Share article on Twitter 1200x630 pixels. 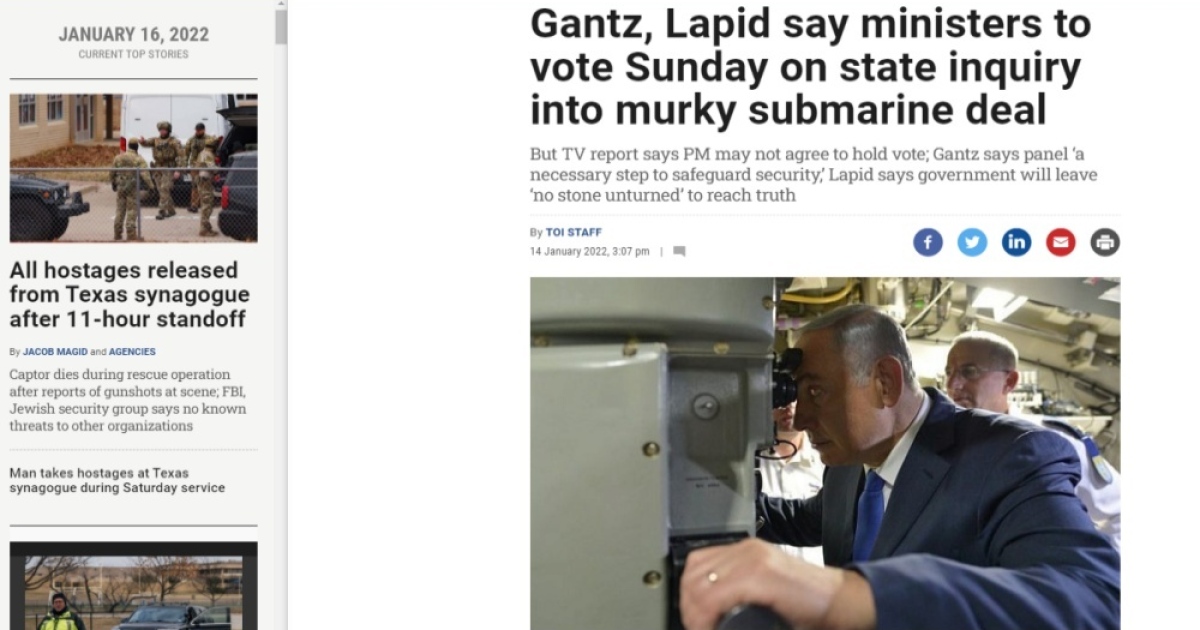[x=972, y=242]
